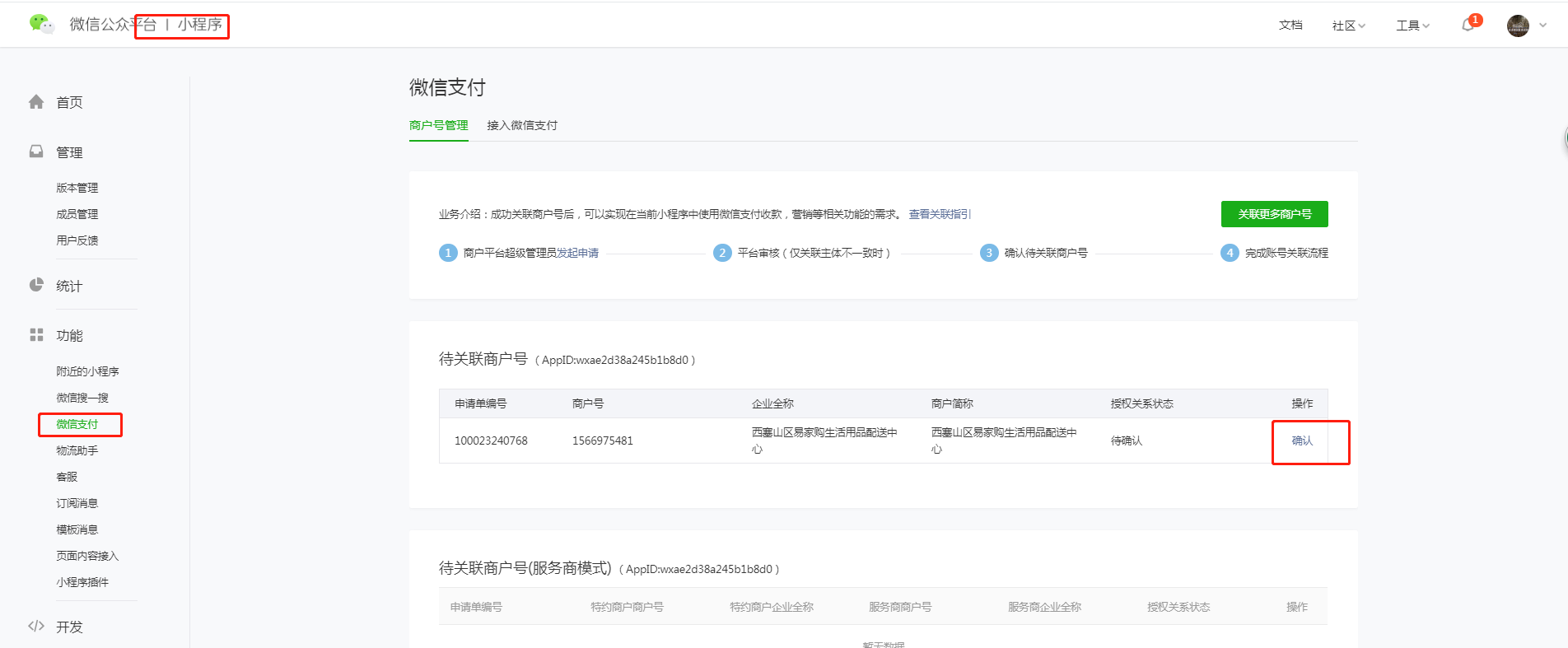1568x648 pixels.
Task: Click the WeChat logo icon
Action: click(41, 24)
